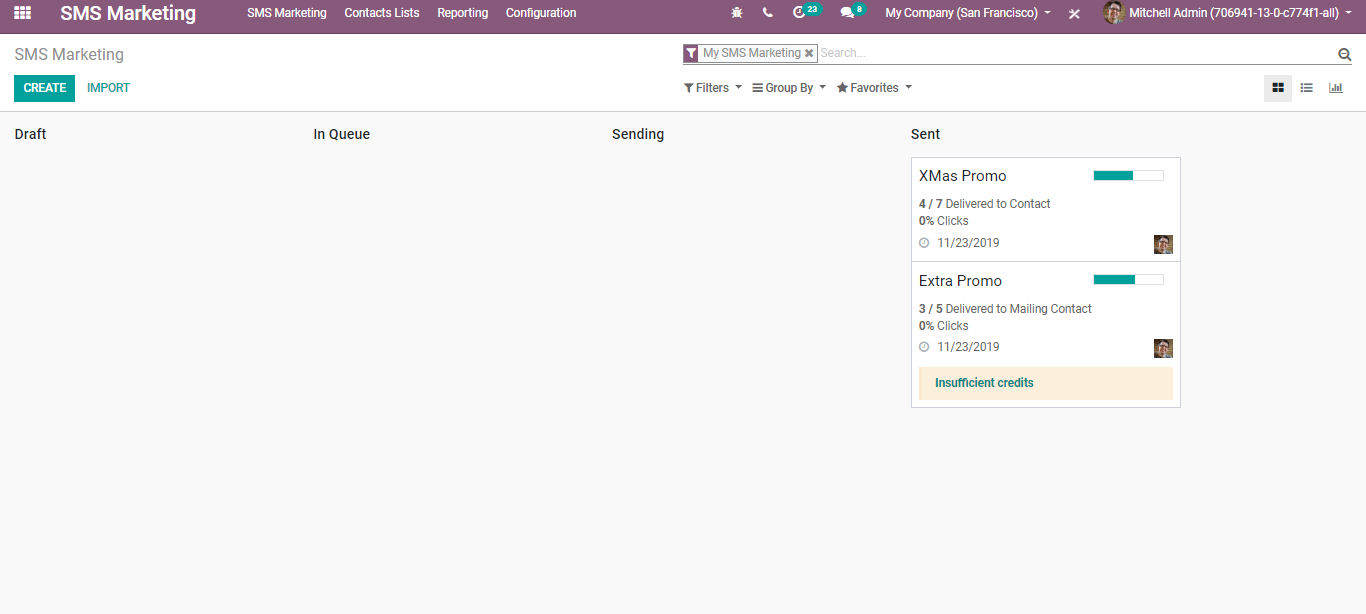The height and width of the screenshot is (614, 1366).
Task: Switch to List view
Action: coord(1306,88)
